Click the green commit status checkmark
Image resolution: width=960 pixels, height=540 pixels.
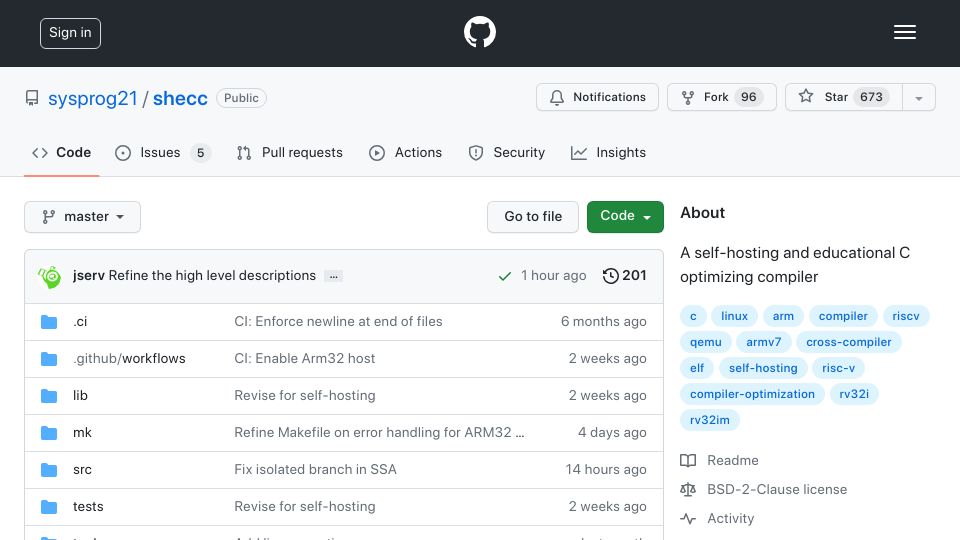pos(504,276)
